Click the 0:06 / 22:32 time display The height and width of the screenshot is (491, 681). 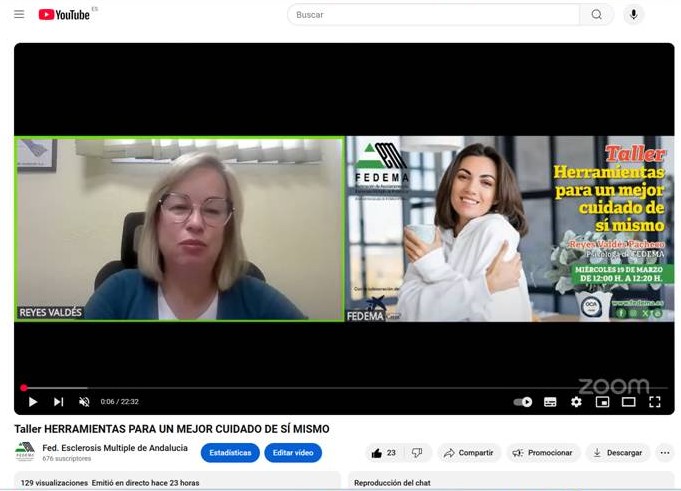pyautogui.click(x=119, y=402)
